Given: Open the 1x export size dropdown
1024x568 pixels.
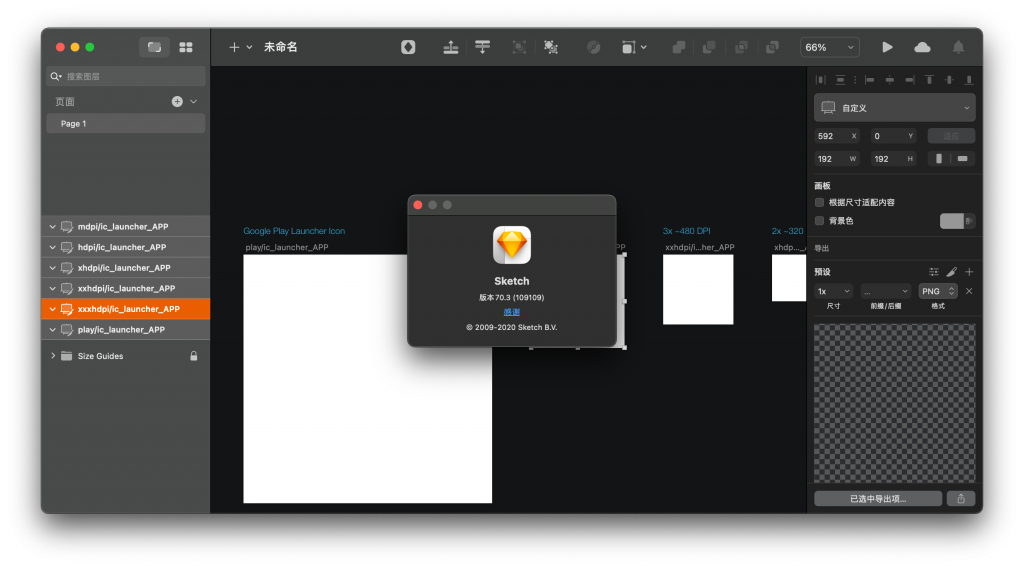Looking at the screenshot, I should point(833,291).
